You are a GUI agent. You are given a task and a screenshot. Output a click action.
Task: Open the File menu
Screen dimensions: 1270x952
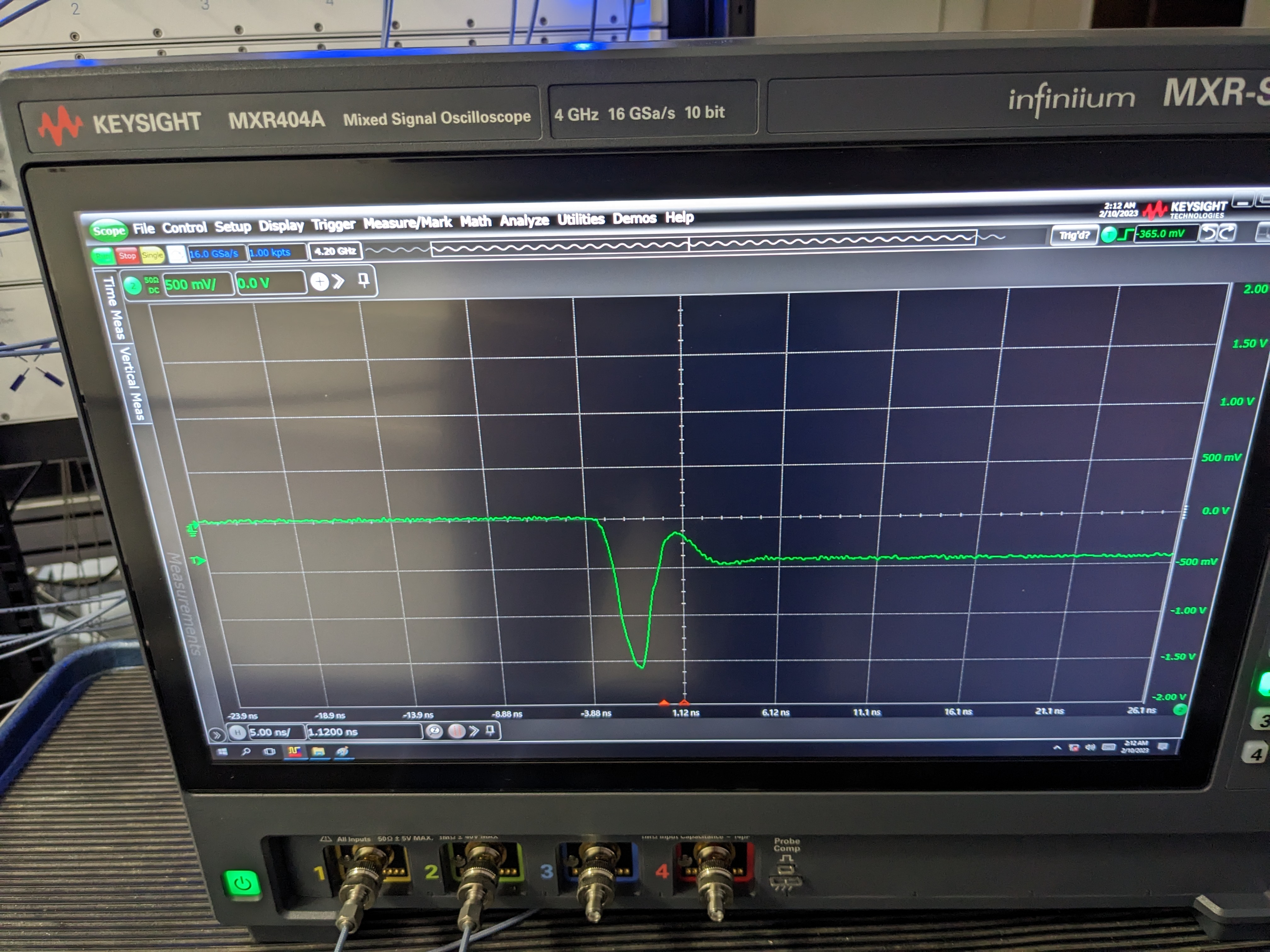(144, 228)
